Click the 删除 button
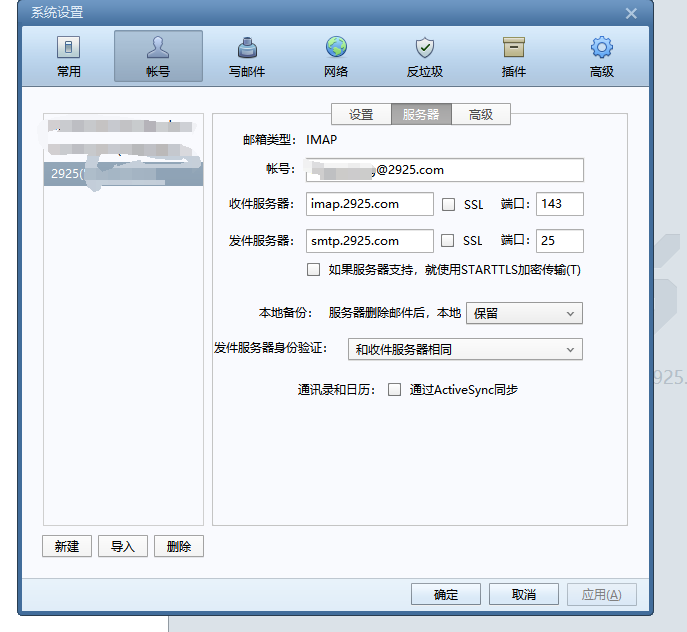The height and width of the screenshot is (632, 687). (x=179, y=546)
